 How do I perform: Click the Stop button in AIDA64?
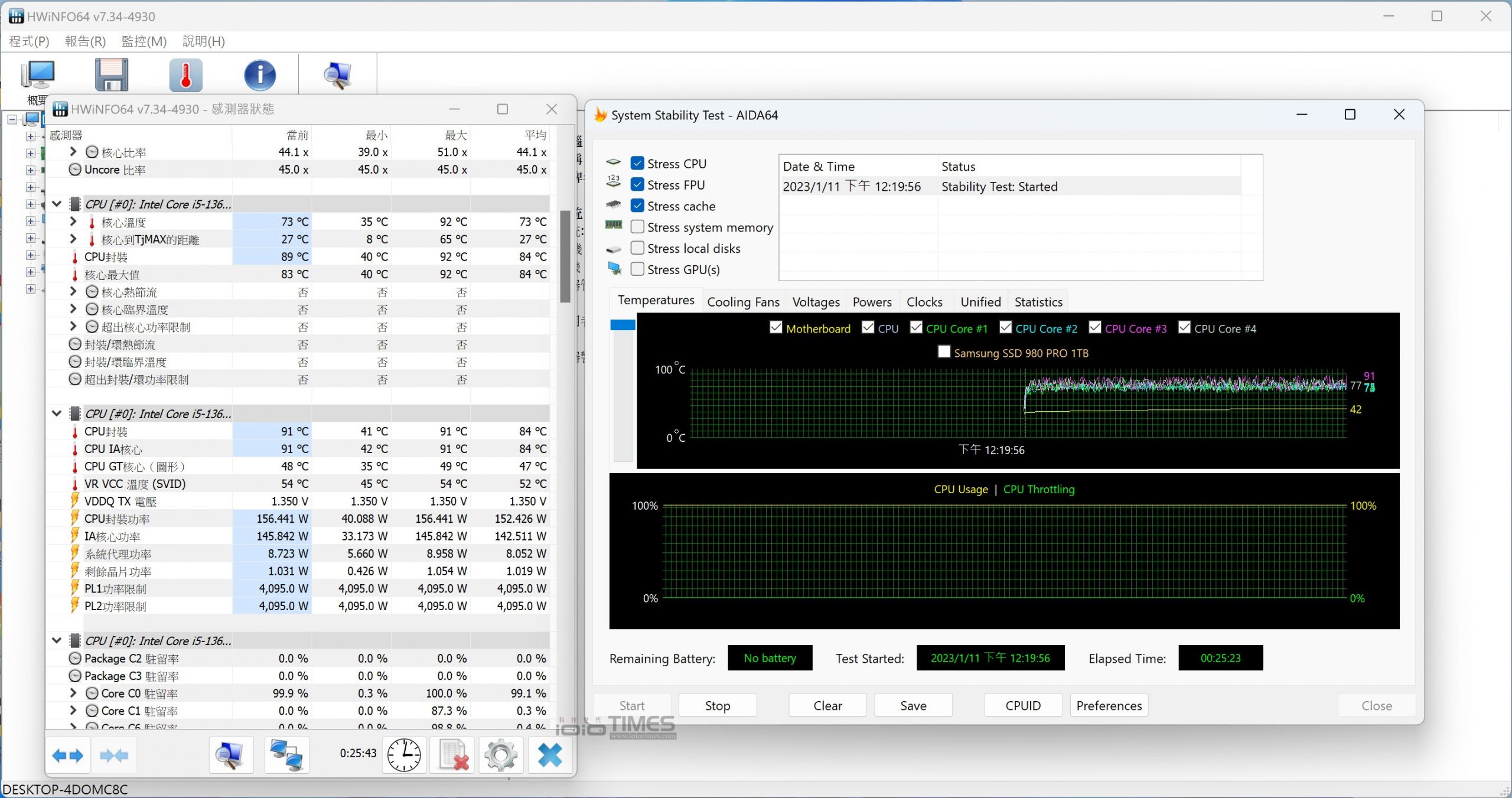pos(718,705)
